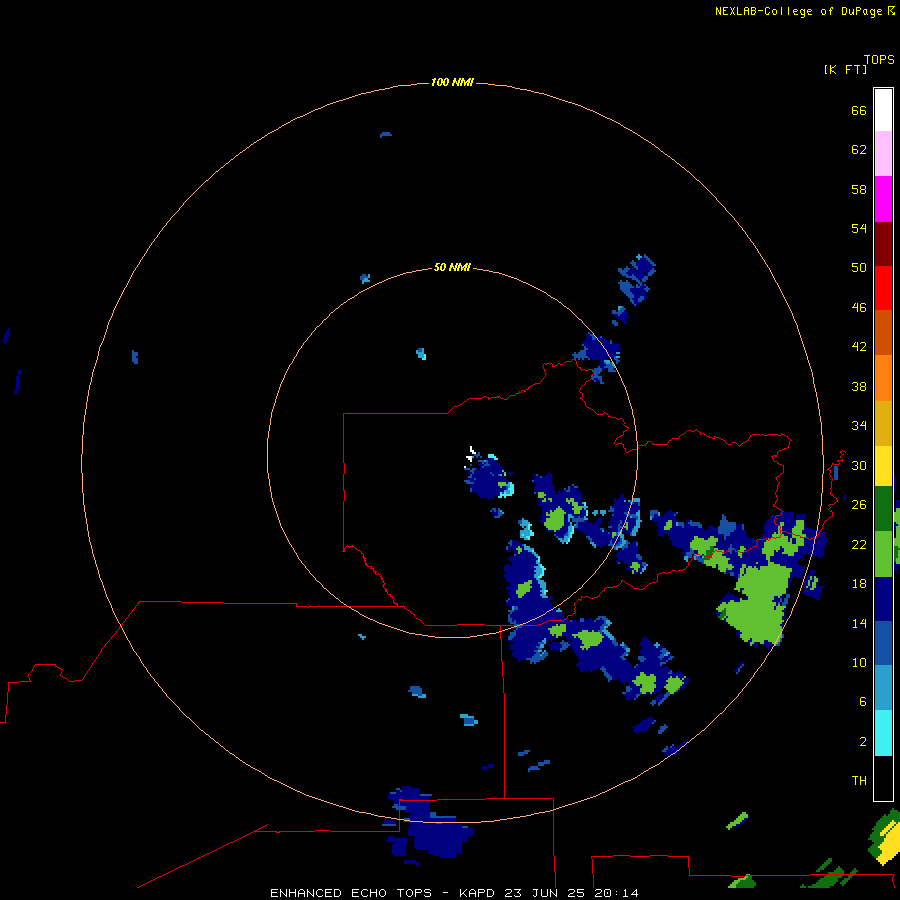This screenshot has width=900, height=900.
Task: Click the legend value "2"
Action: point(863,742)
